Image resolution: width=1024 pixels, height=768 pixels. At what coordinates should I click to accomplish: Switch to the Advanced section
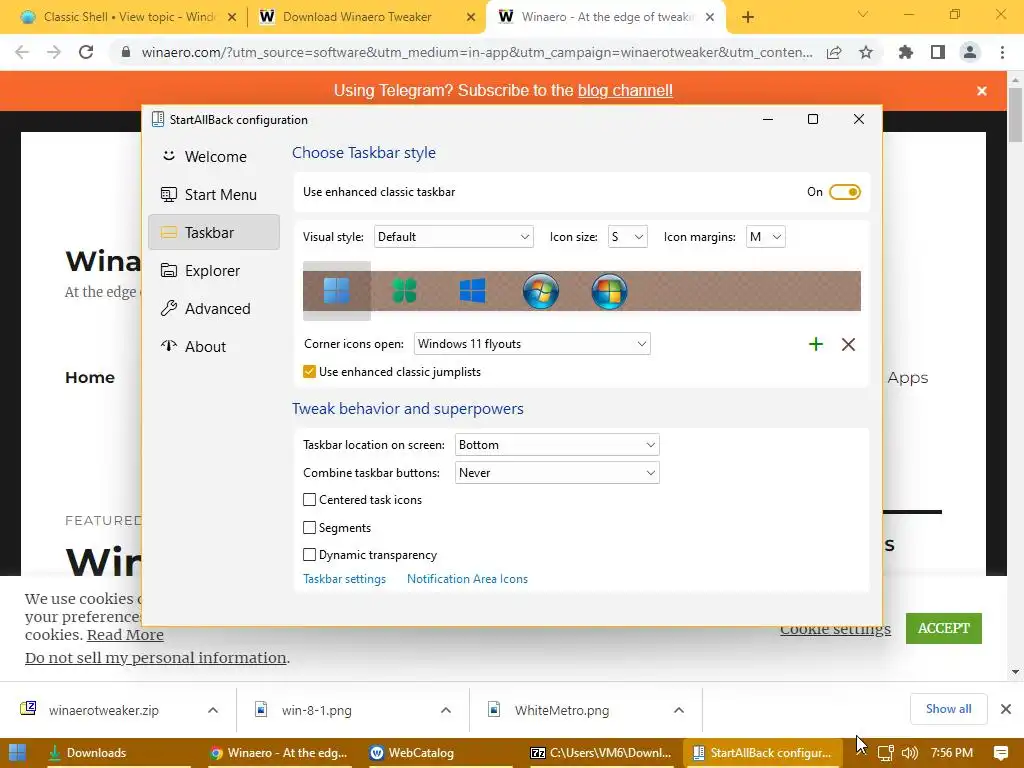click(214, 308)
